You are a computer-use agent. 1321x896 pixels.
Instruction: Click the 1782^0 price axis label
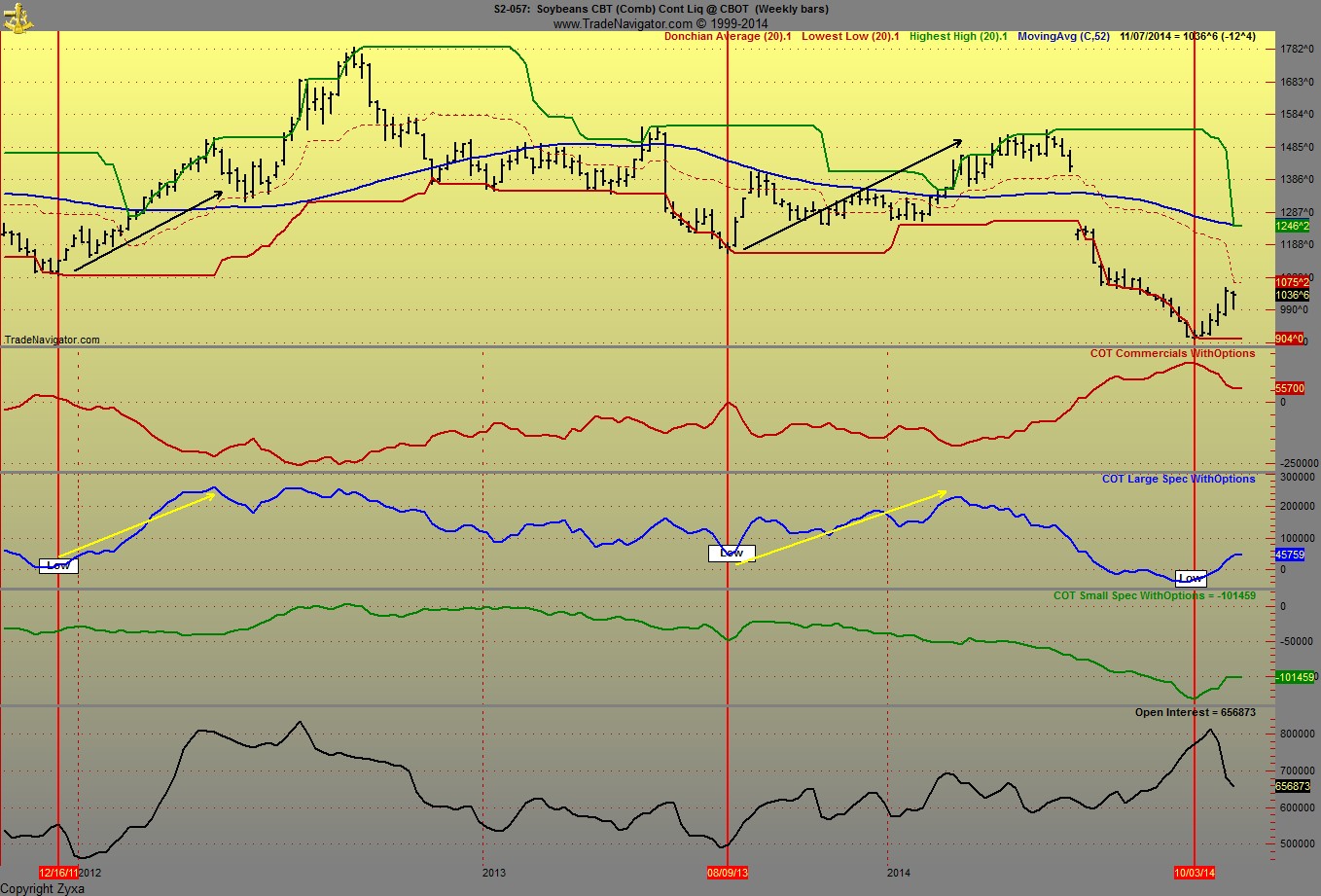coord(1295,49)
